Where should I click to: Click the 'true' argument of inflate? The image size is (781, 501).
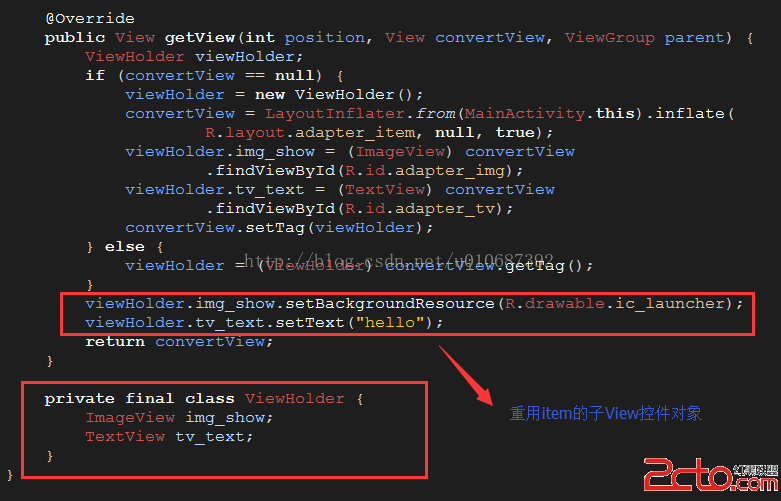coord(515,133)
